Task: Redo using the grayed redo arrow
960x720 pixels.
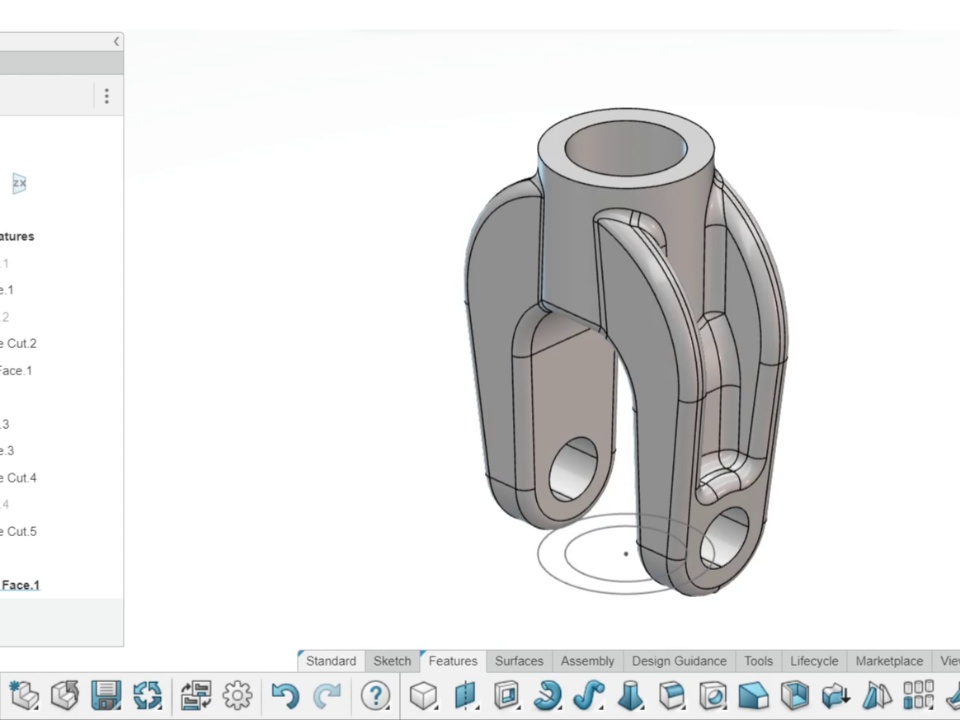Action: point(327,696)
